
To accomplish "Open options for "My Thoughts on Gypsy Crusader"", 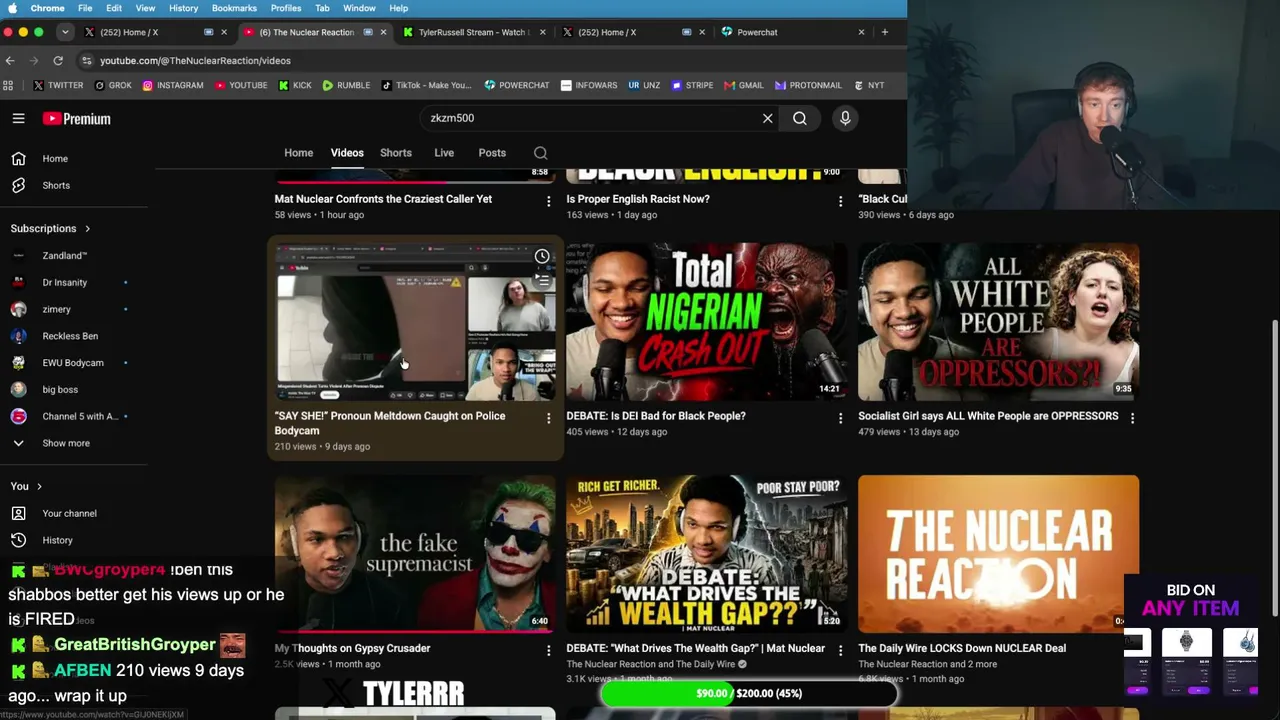I will (x=548, y=650).
